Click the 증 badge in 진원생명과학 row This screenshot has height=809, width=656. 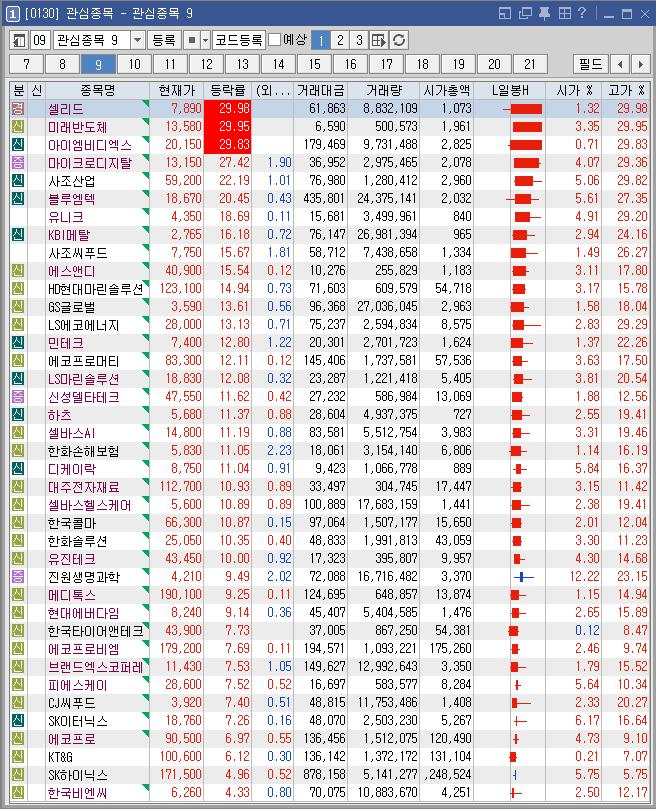(x=18, y=576)
